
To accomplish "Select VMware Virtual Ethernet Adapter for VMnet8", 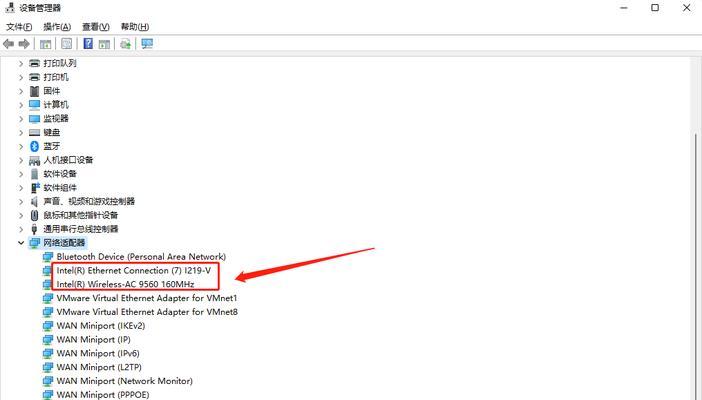I will pyautogui.click(x=147, y=312).
